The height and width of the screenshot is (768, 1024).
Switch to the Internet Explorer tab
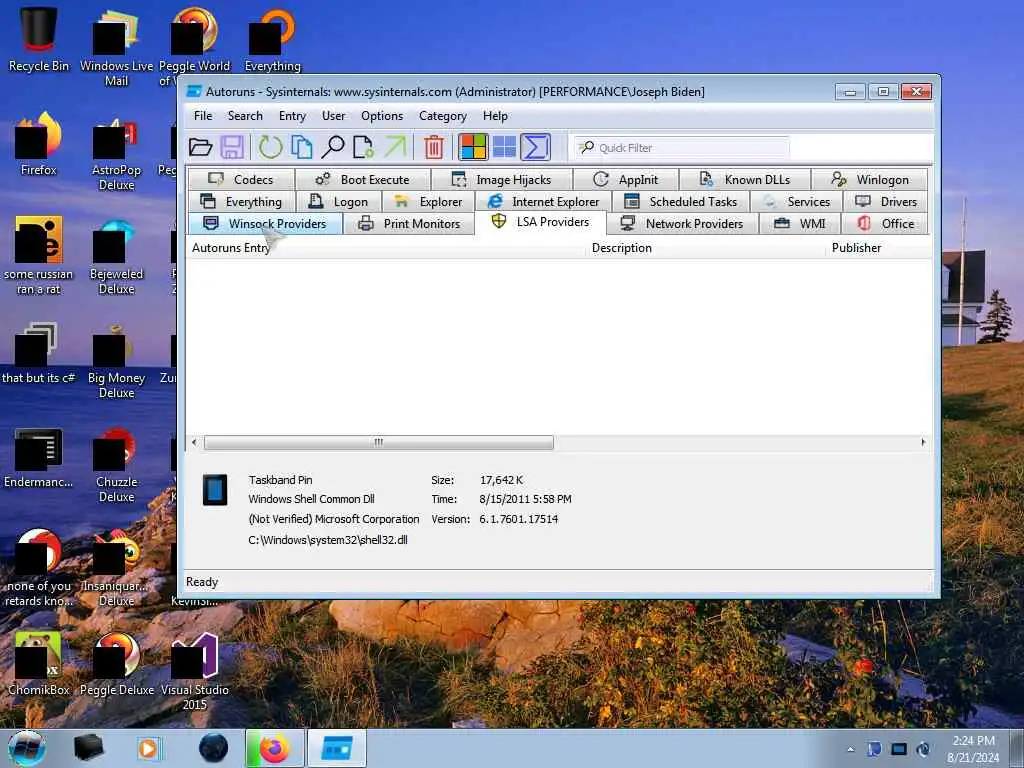coord(543,202)
